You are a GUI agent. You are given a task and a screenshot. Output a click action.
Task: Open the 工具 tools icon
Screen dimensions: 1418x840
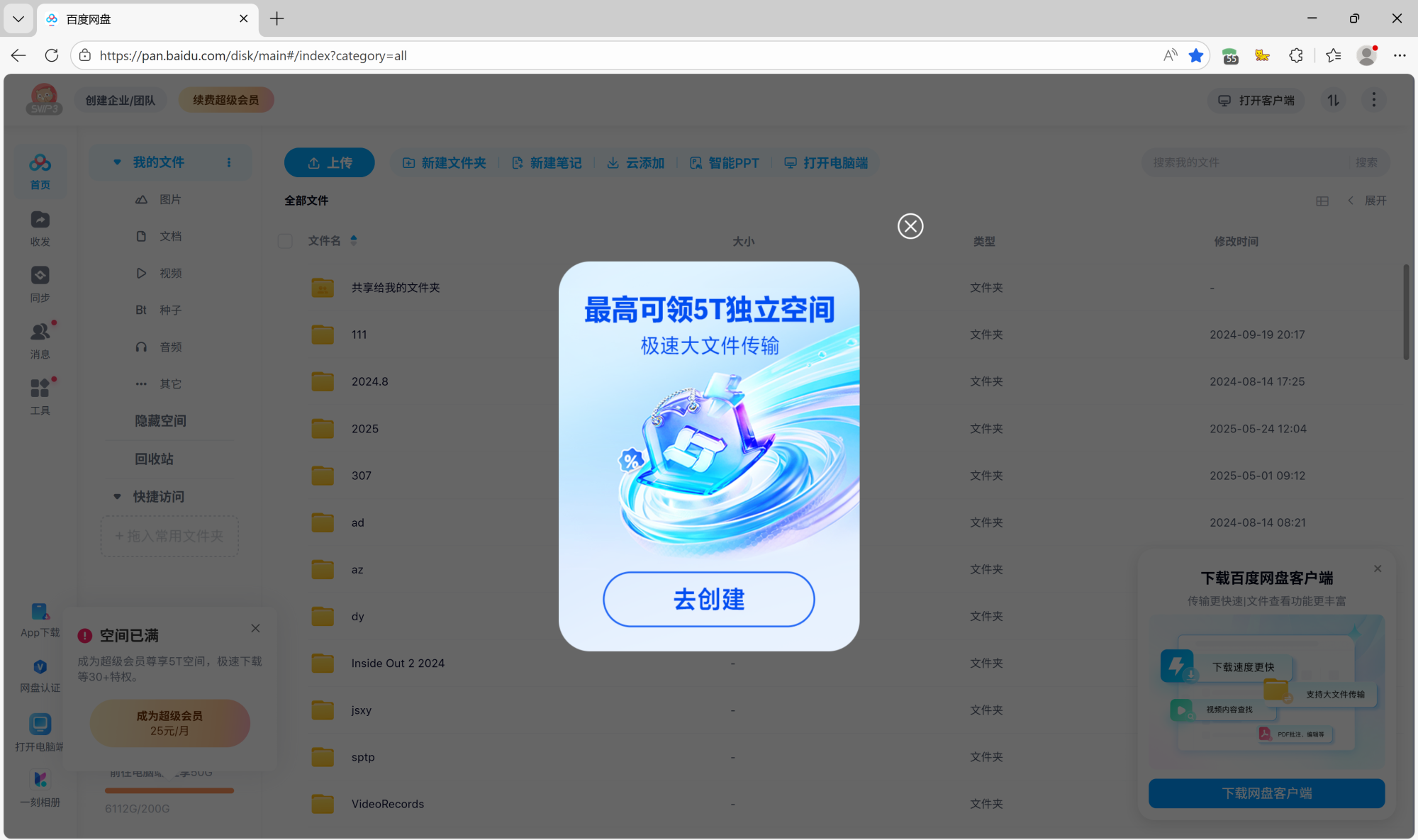[x=40, y=394]
